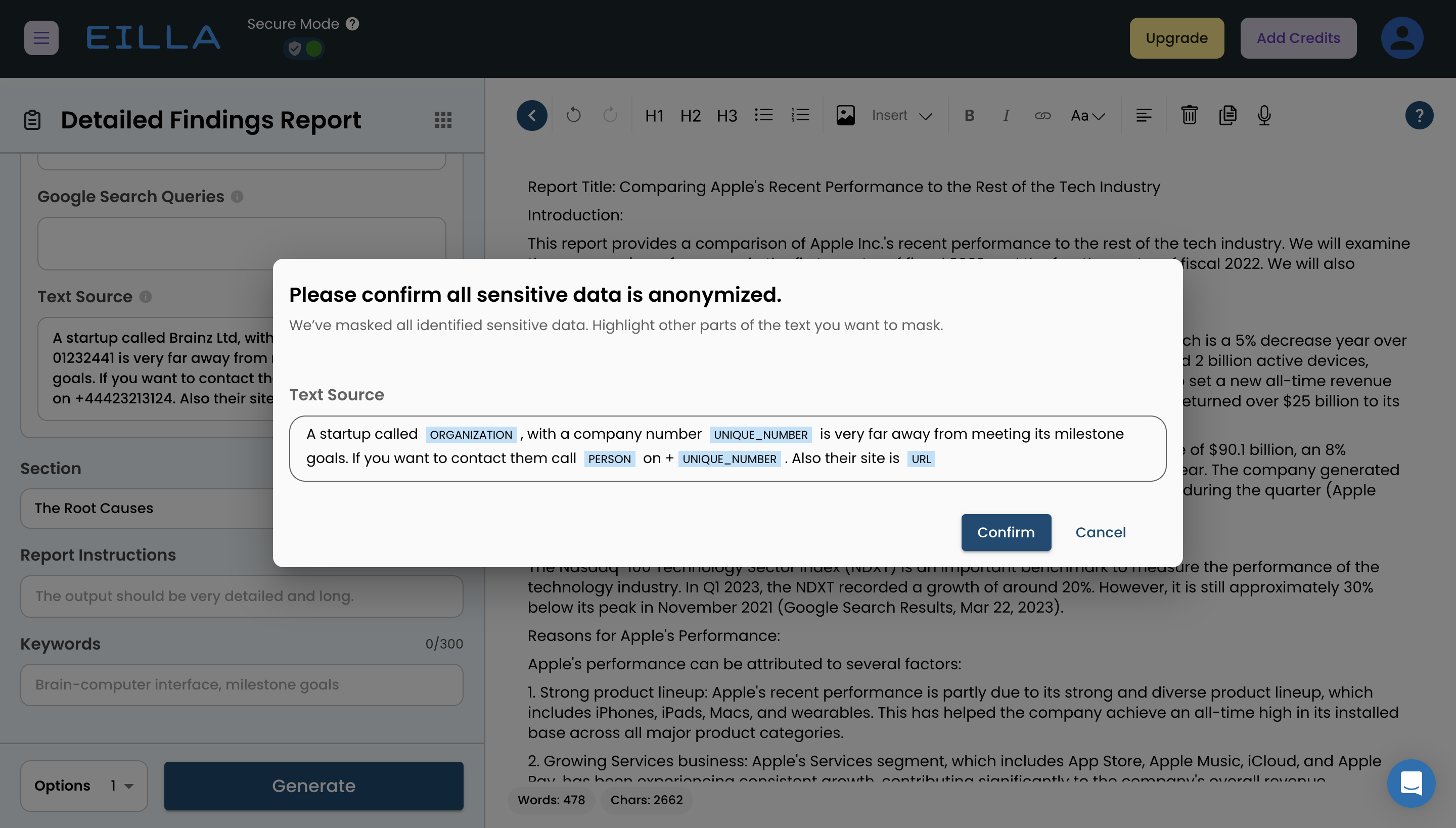1456x828 pixels.
Task: Collapse the panel with back arrow
Action: [532, 115]
